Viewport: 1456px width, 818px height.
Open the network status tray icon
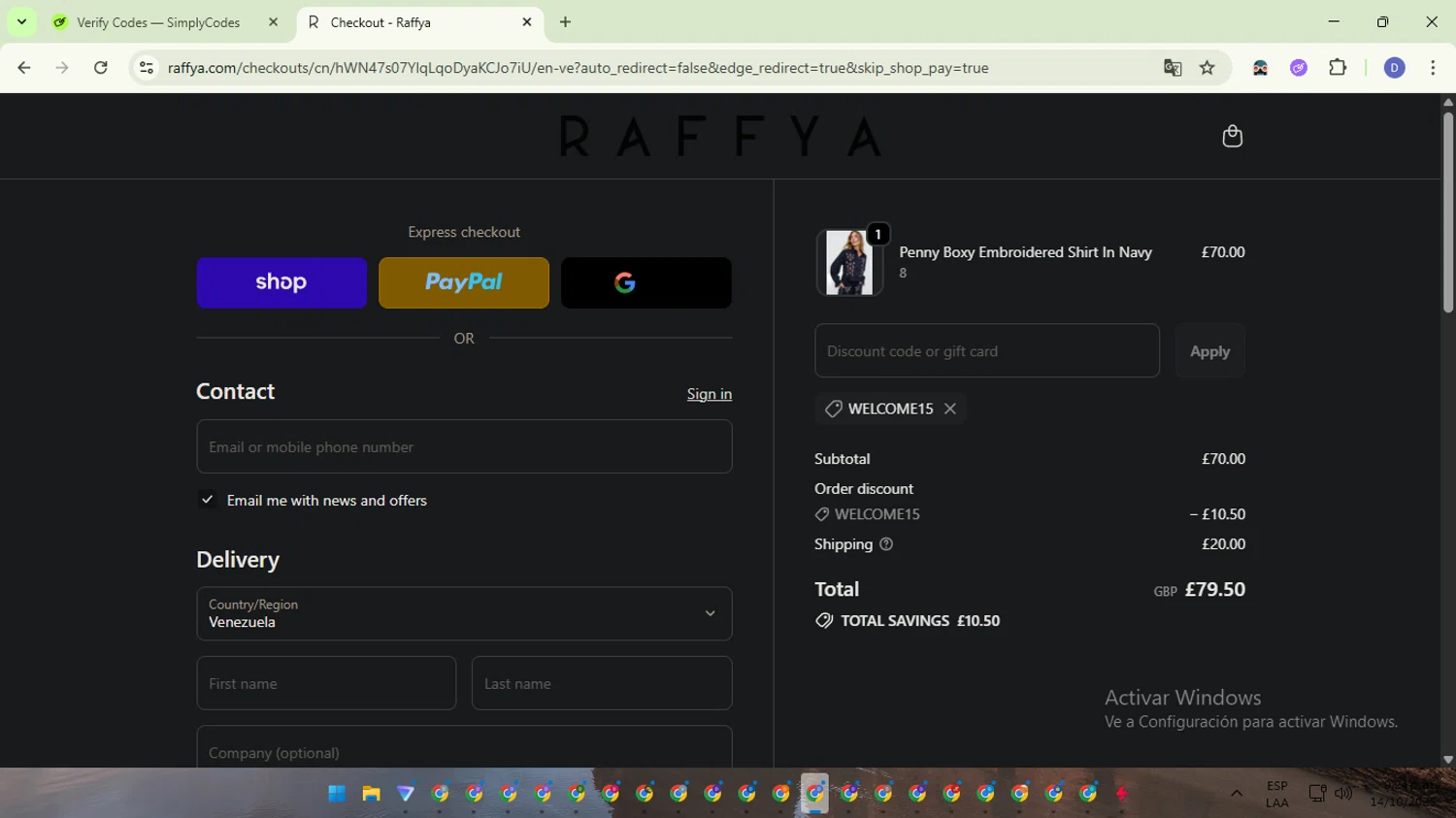point(1317,794)
